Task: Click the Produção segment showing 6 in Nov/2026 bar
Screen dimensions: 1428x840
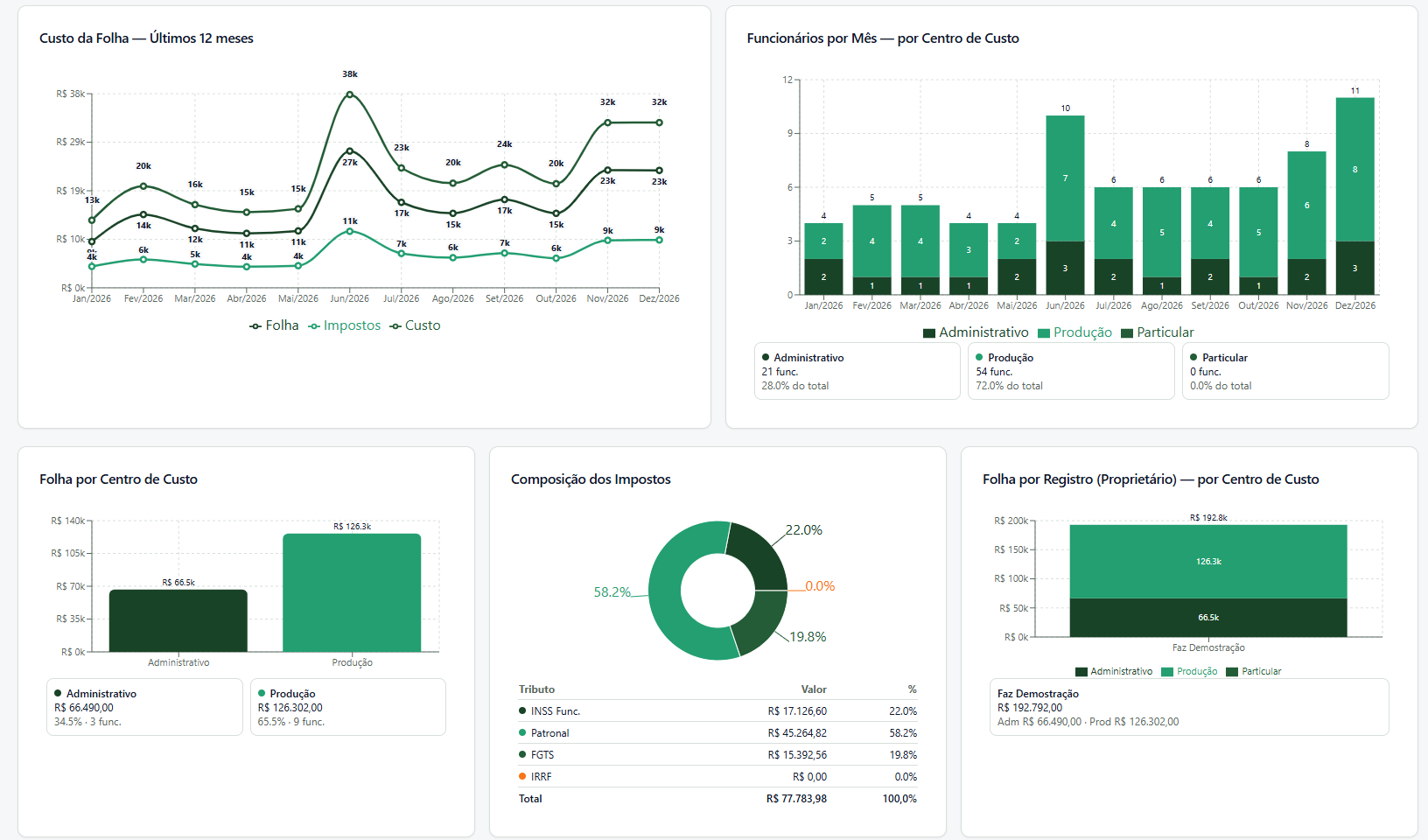Action: [1306, 206]
